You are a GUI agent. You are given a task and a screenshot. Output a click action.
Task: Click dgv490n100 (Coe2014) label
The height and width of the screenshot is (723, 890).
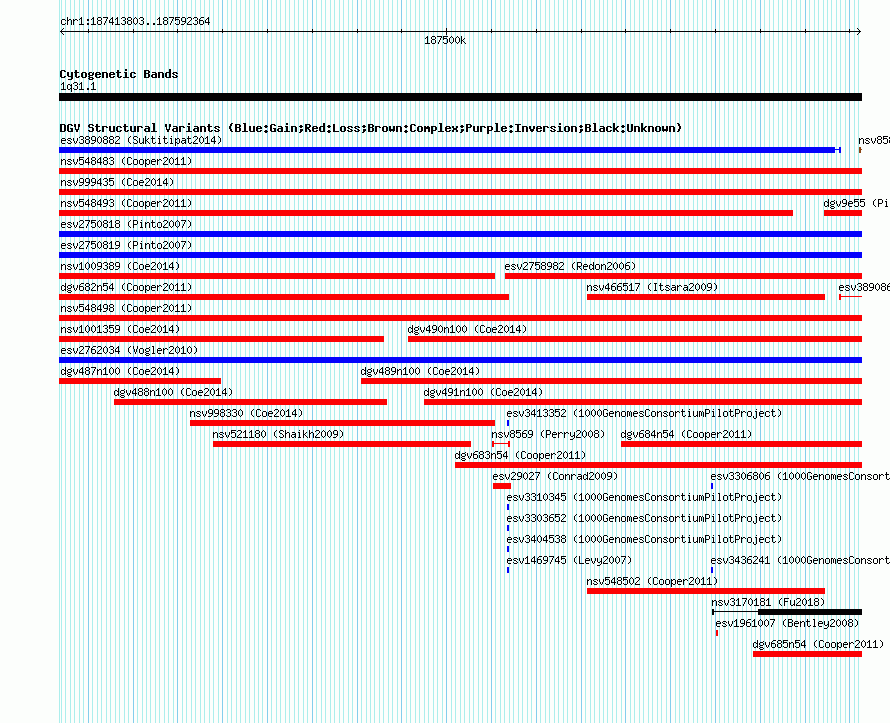click(467, 329)
